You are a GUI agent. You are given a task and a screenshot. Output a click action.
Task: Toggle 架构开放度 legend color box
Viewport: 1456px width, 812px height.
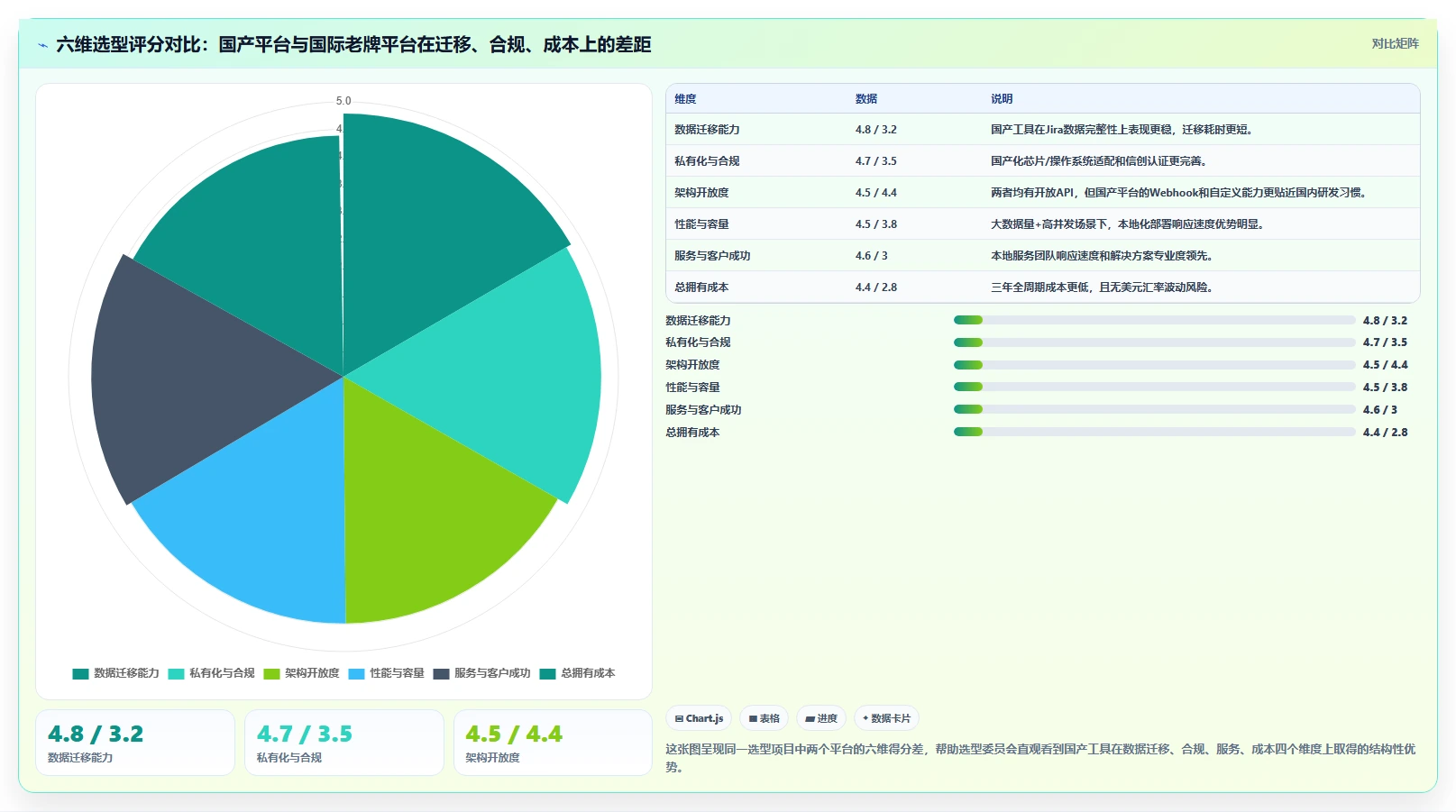click(271, 673)
